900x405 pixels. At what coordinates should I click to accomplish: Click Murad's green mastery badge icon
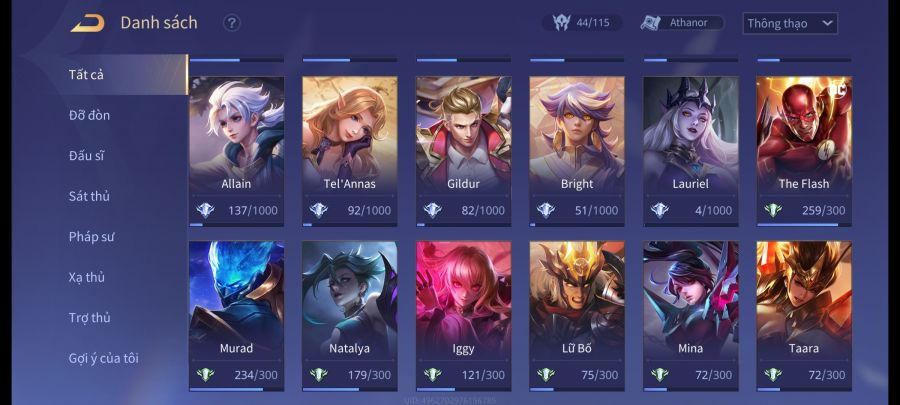pyautogui.click(x=205, y=375)
